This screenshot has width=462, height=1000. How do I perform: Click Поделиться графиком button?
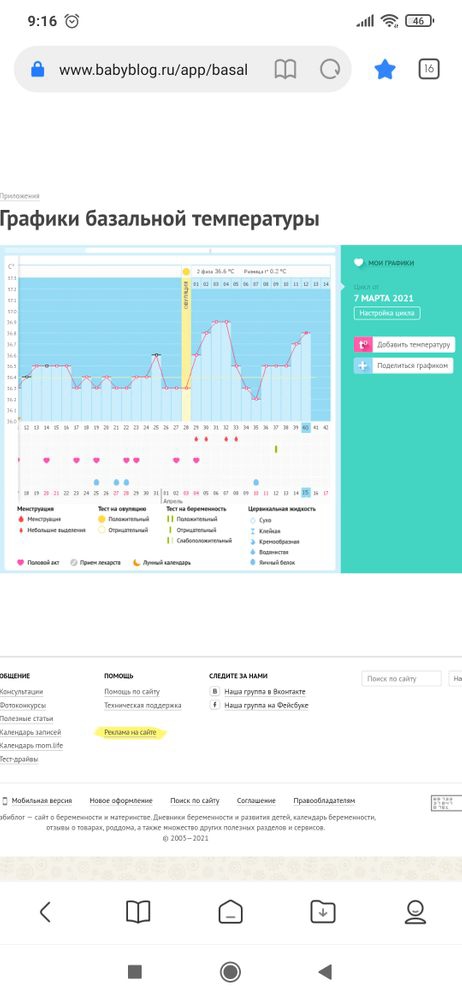(x=405, y=366)
